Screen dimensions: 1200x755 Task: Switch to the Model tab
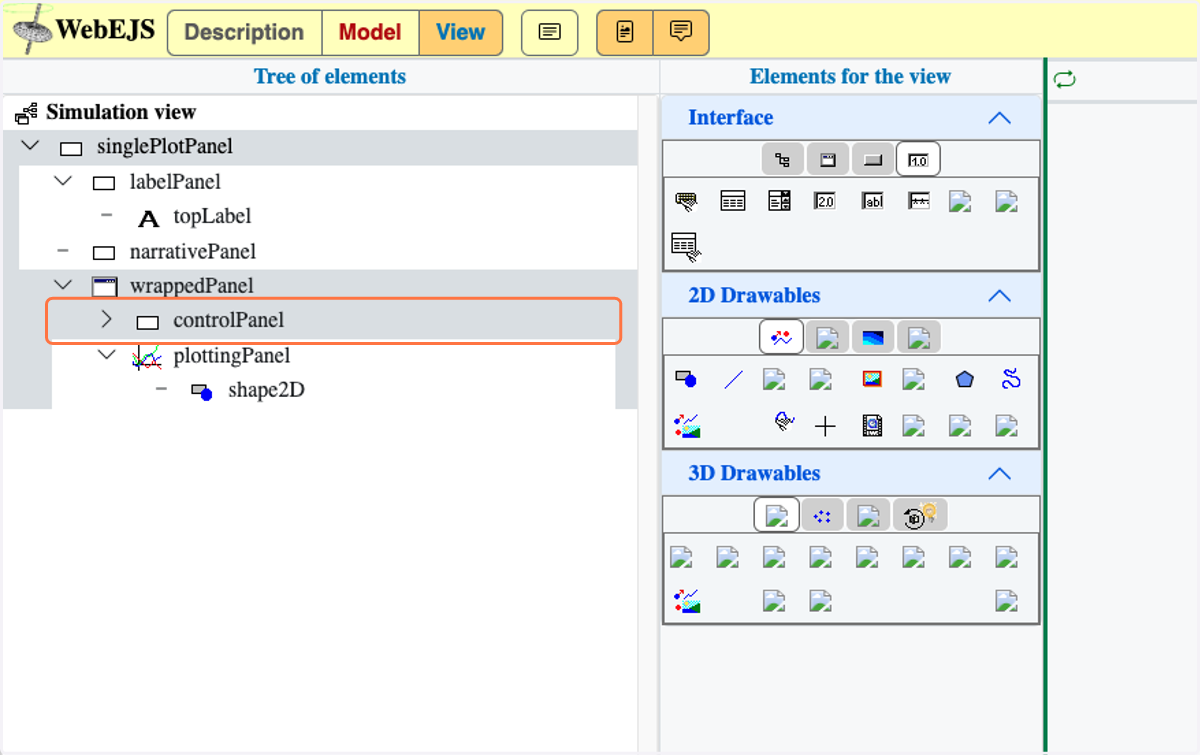[370, 32]
